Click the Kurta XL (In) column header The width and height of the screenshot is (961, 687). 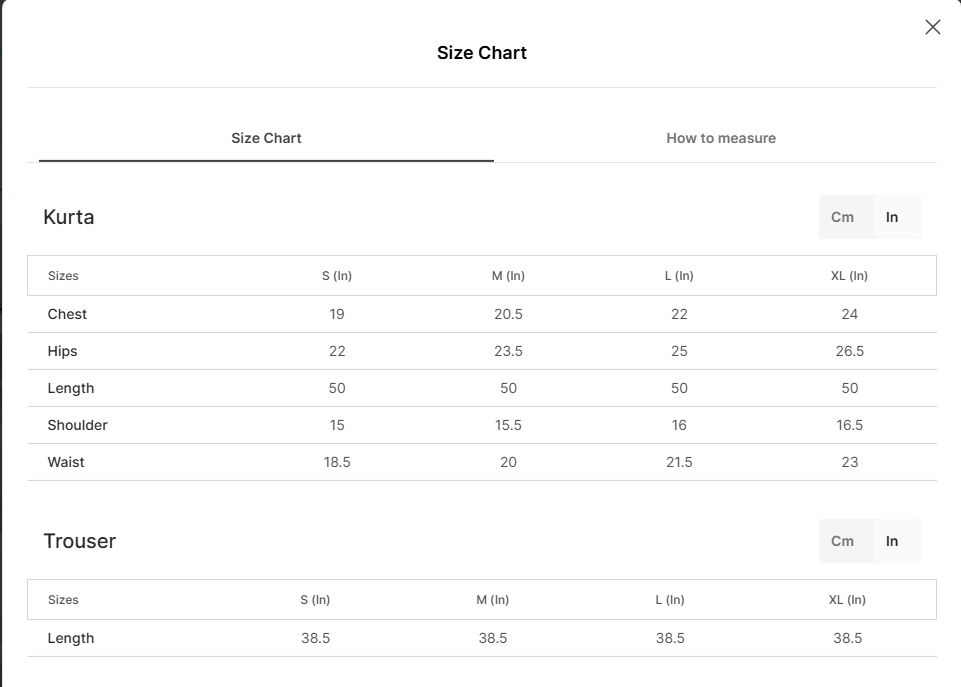[849, 276]
